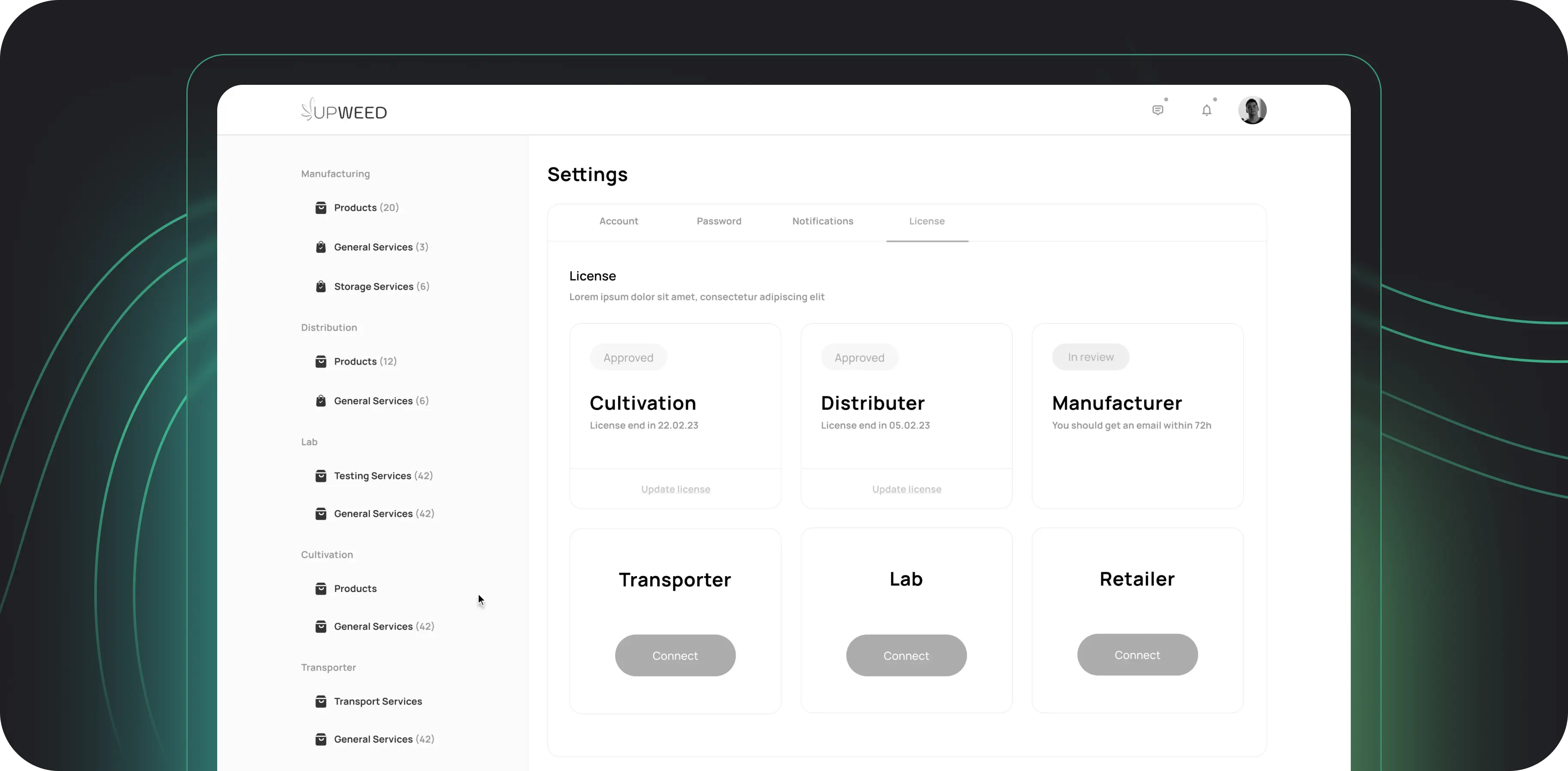Click the Lab card title
This screenshot has width=1568, height=771.
(x=906, y=579)
